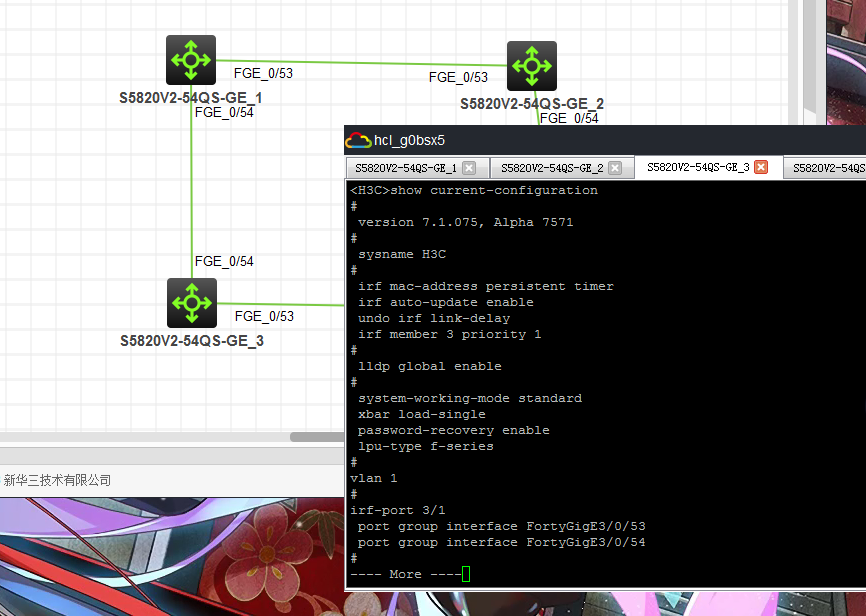Click the S5820V2-54QS-GE_3 device label
Viewport: 866px width, 616px height.
coord(192,341)
